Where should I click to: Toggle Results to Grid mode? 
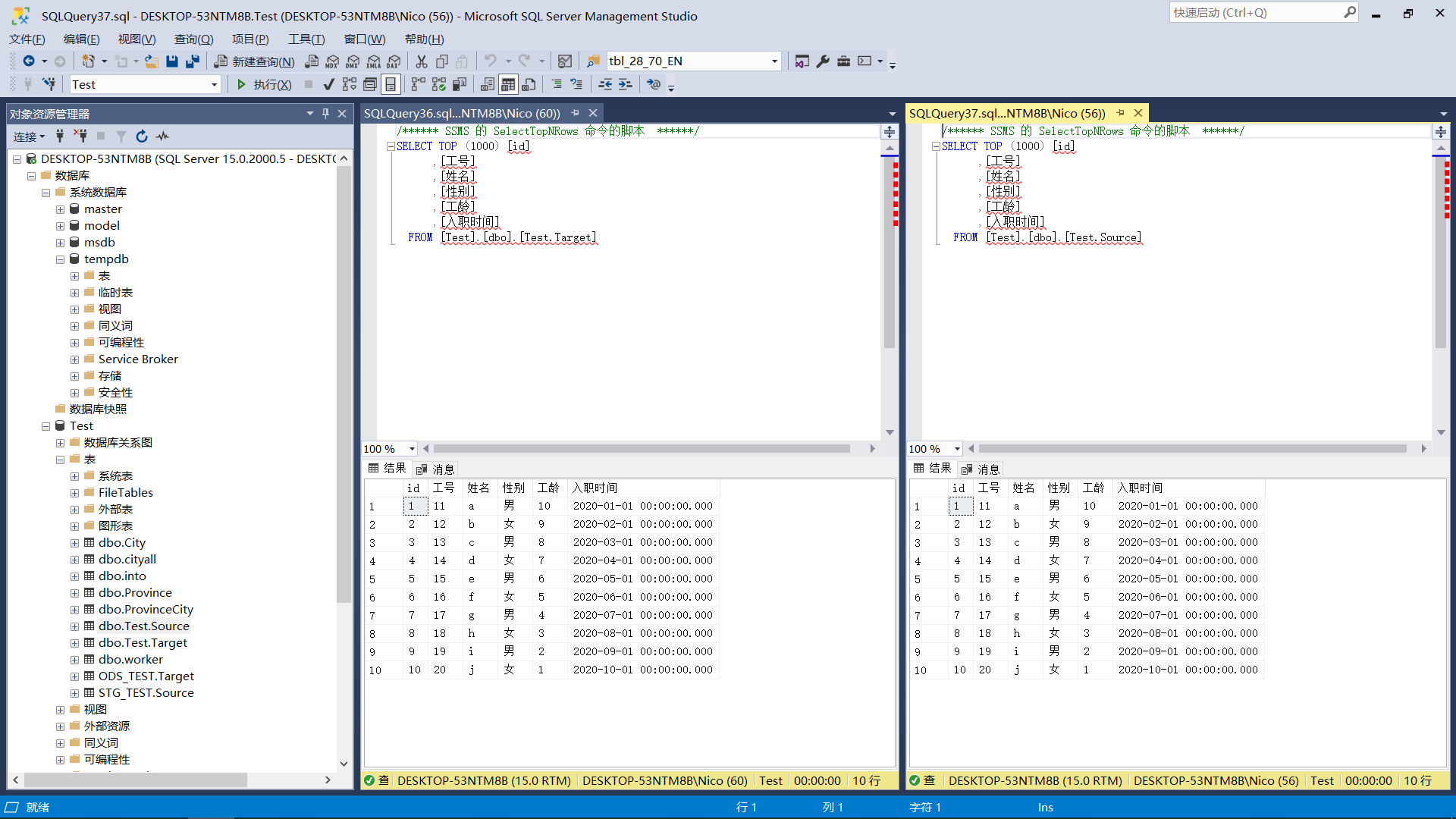coord(508,84)
